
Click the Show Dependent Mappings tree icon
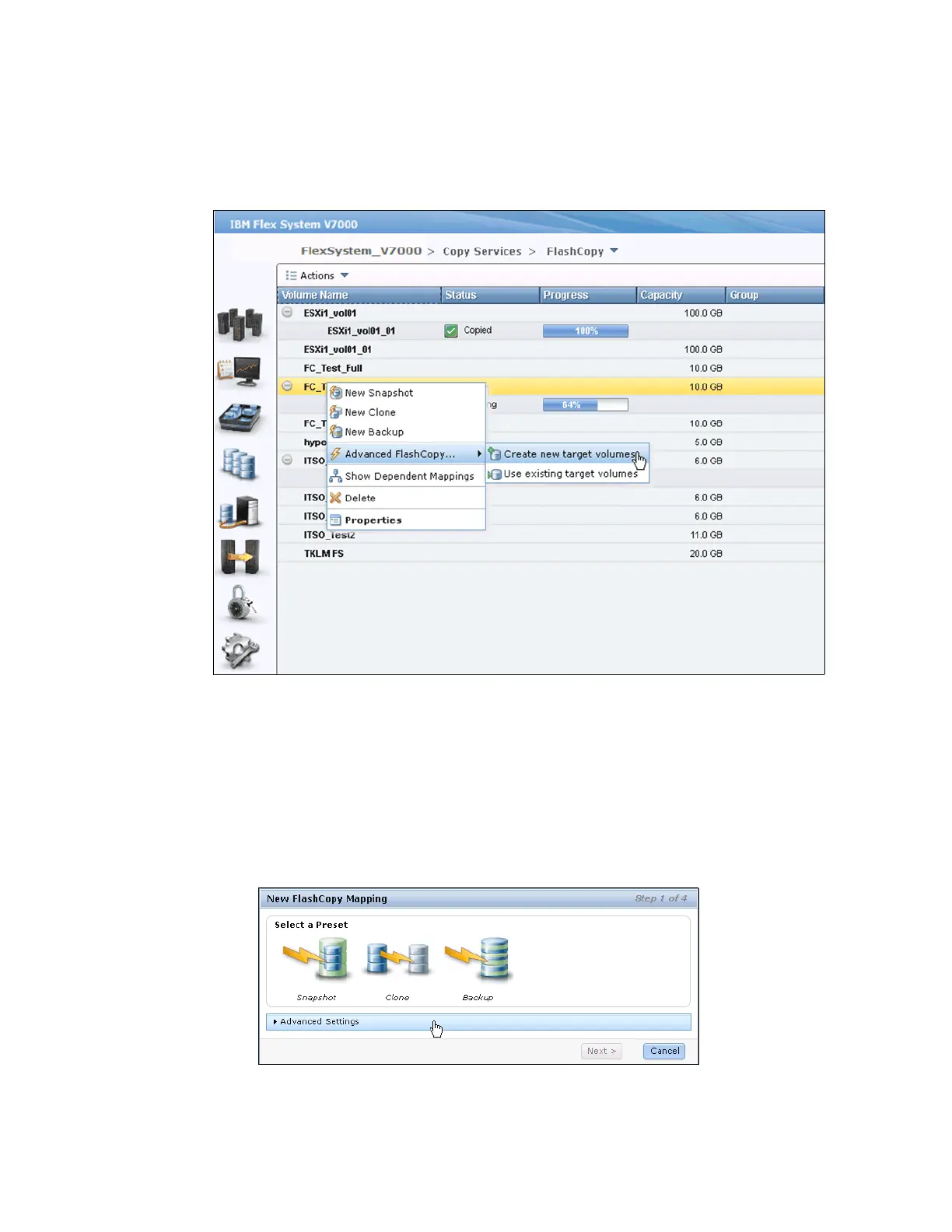(x=336, y=476)
